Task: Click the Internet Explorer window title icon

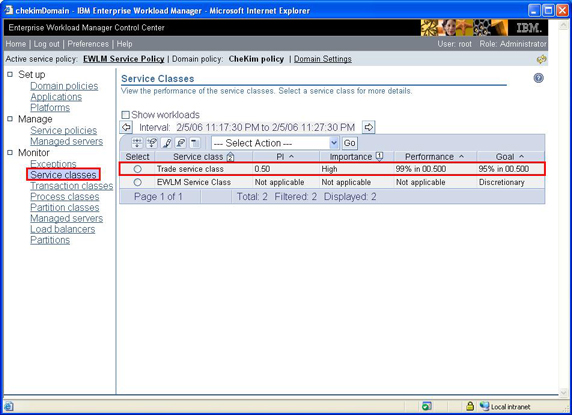Action: coord(8,10)
